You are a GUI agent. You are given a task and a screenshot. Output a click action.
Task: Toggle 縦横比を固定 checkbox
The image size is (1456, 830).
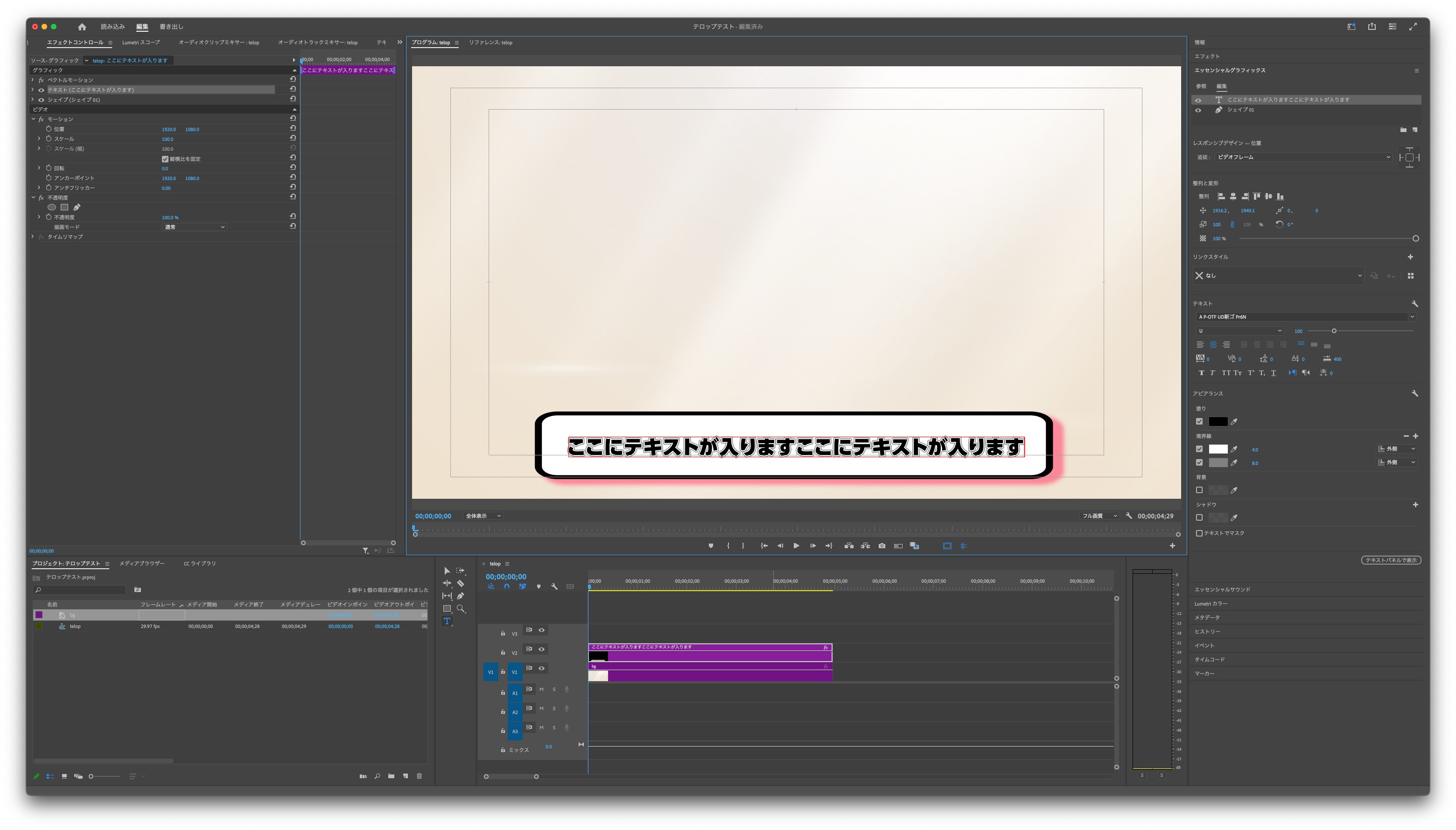165,159
